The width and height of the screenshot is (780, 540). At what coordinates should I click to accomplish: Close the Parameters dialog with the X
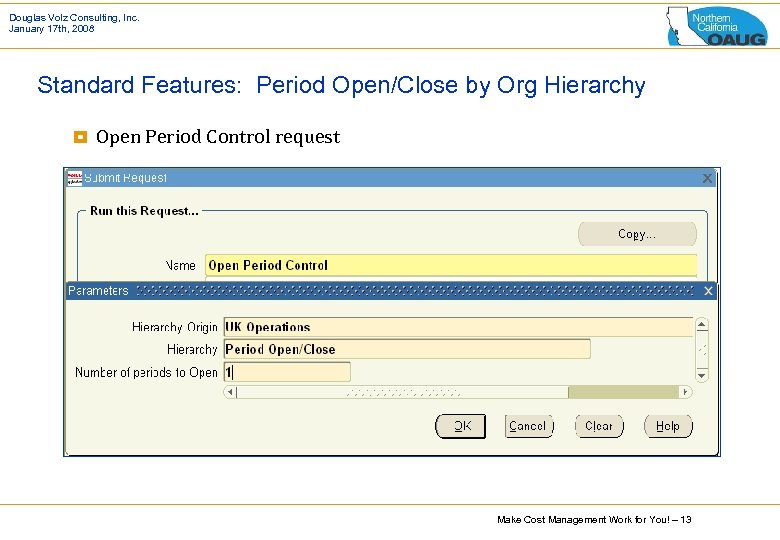708,291
